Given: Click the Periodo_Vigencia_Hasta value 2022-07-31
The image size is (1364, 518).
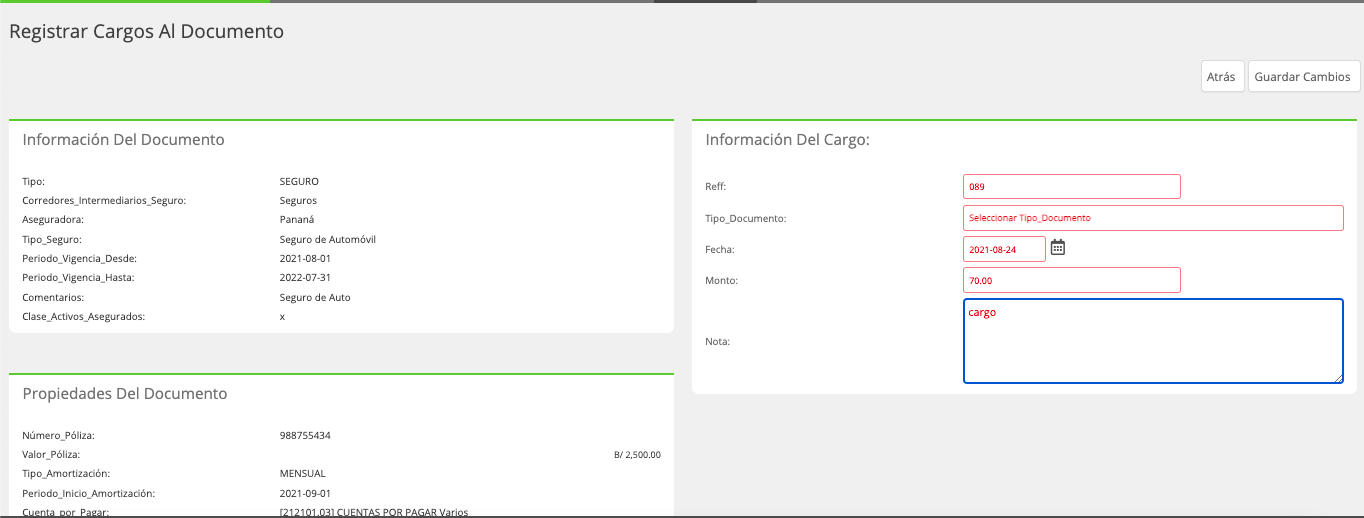Looking at the screenshot, I should [x=305, y=278].
